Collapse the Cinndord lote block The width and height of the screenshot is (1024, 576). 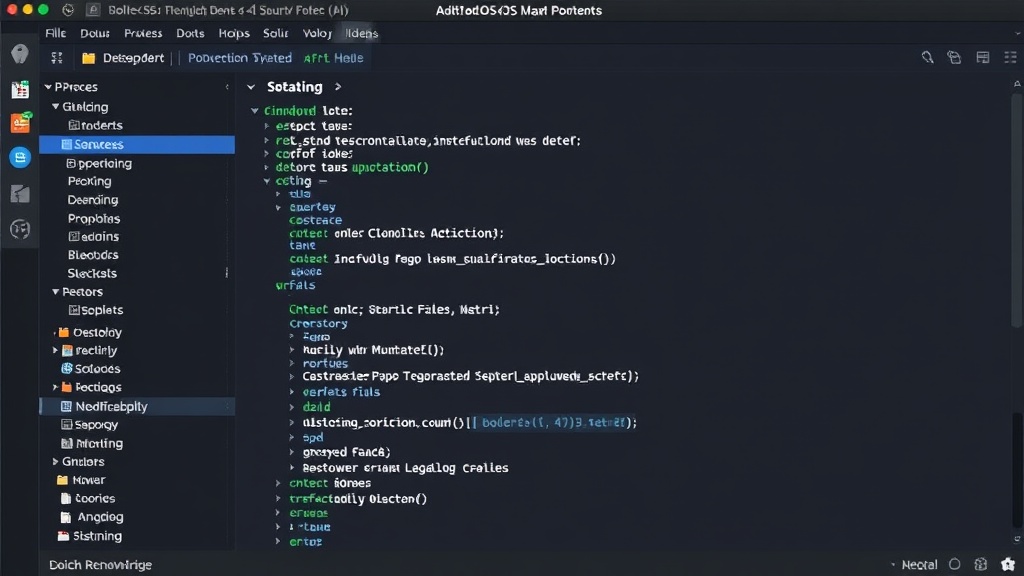255,111
